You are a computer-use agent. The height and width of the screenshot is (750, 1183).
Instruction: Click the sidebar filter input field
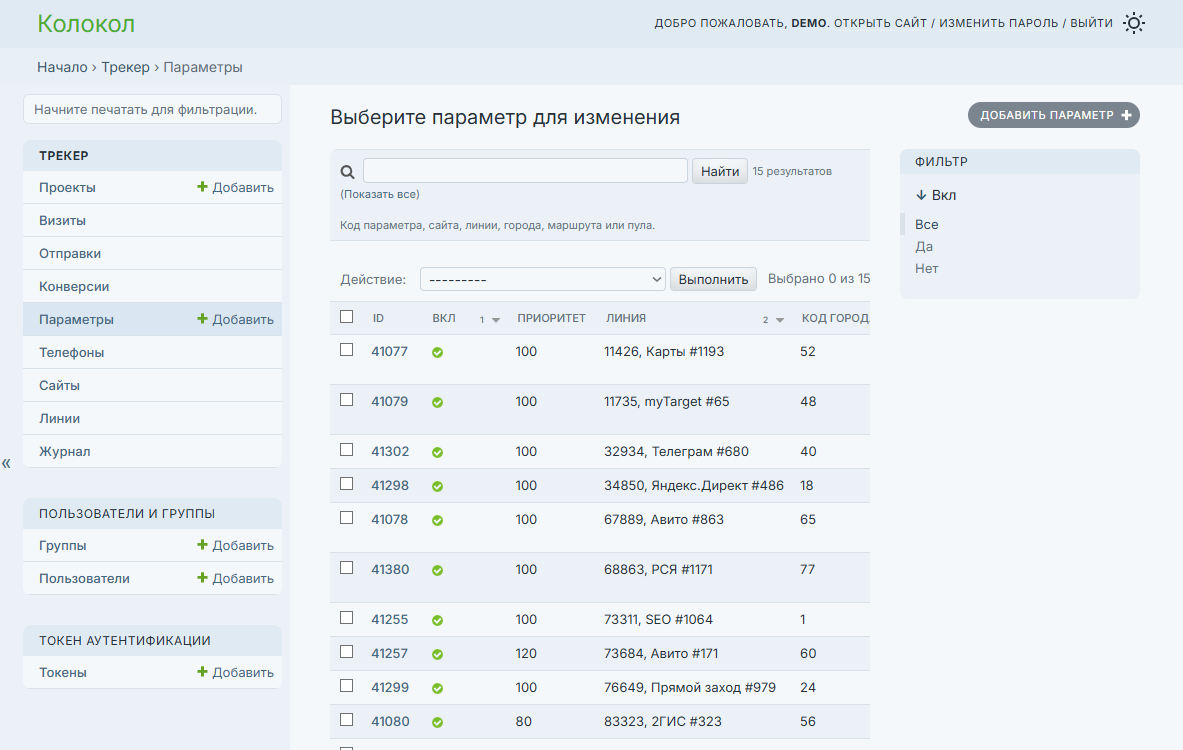(152, 109)
